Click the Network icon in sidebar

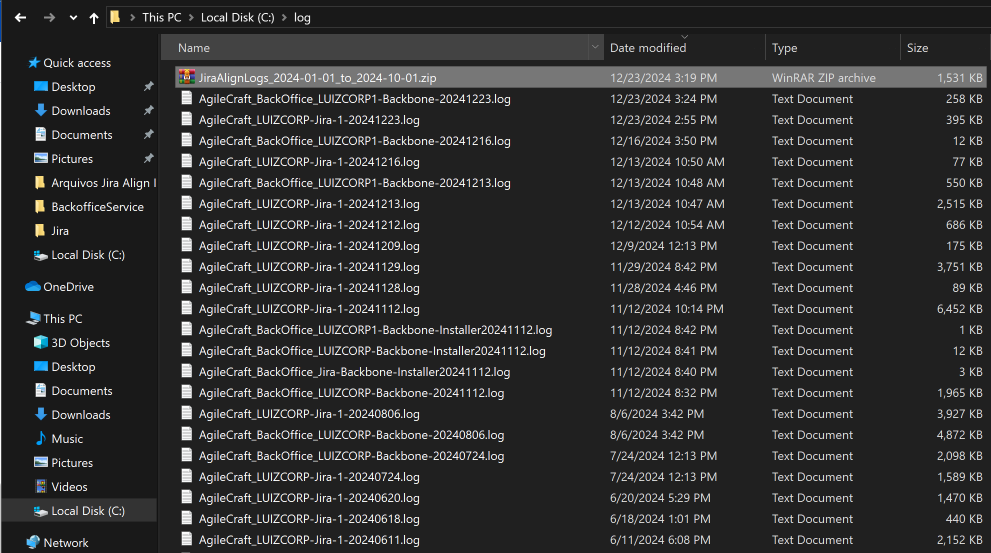[33, 542]
